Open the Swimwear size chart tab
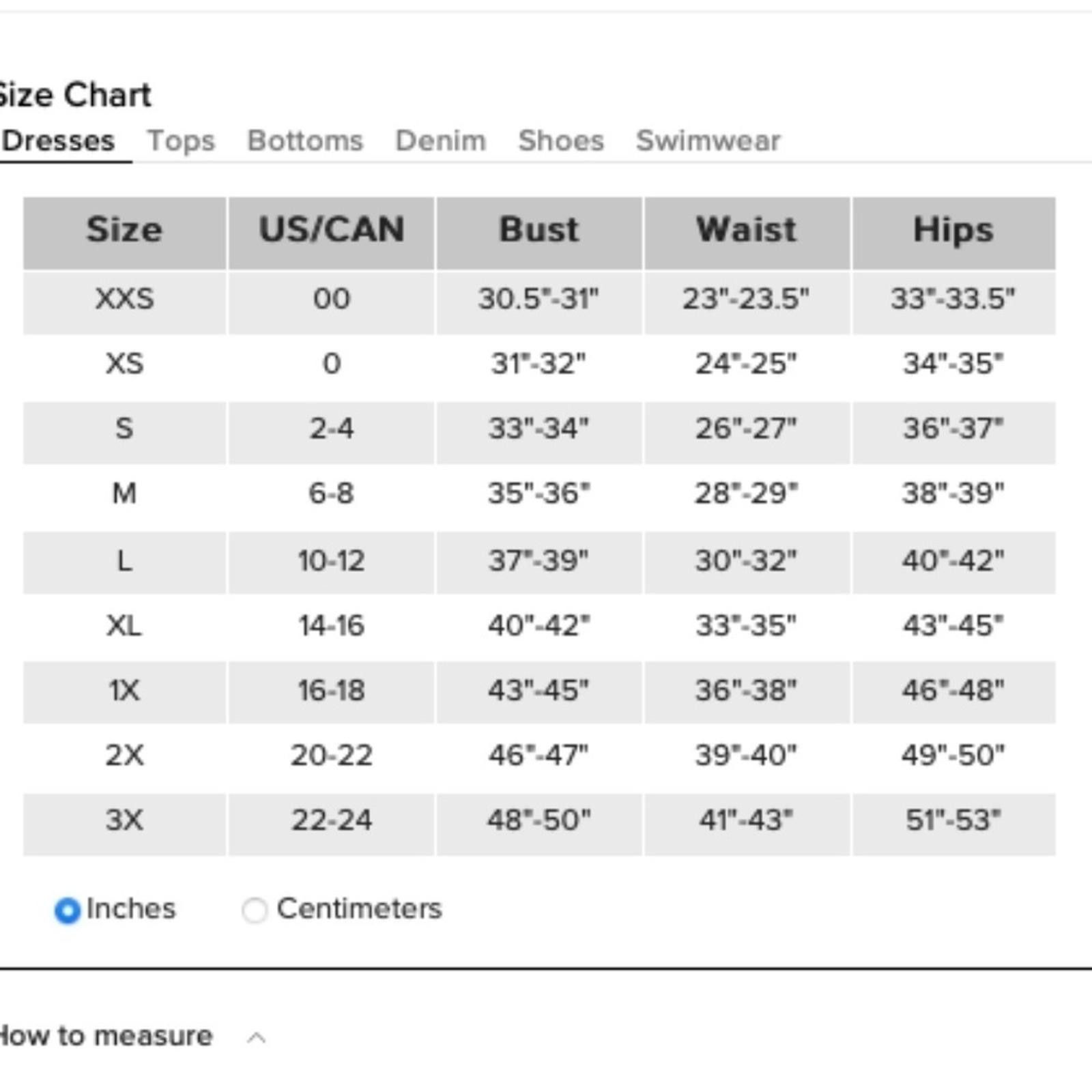The width and height of the screenshot is (1092, 1092). pyautogui.click(x=708, y=141)
